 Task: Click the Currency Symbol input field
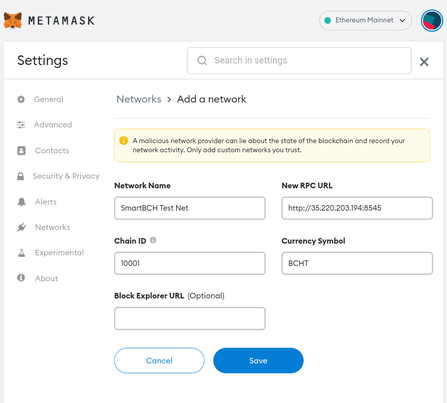coord(357,263)
